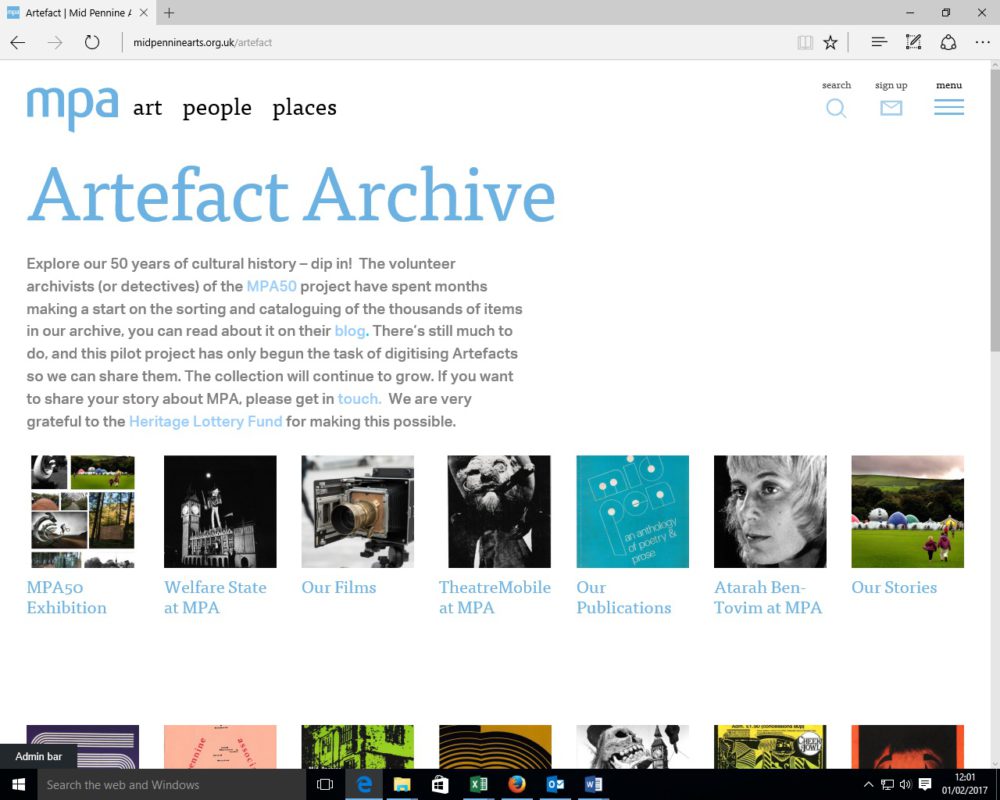The image size is (1000, 800).
Task: Add page to favorites with star icon
Action: 830,42
